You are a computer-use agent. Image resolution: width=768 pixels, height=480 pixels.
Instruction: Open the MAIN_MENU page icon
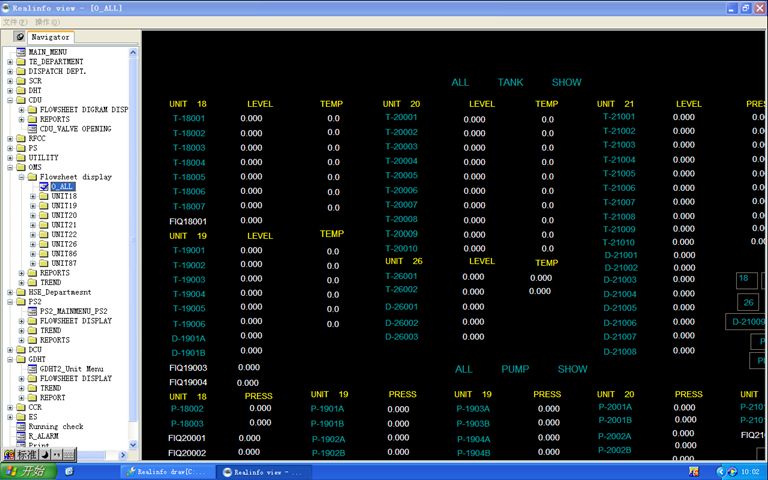[x=21, y=52]
